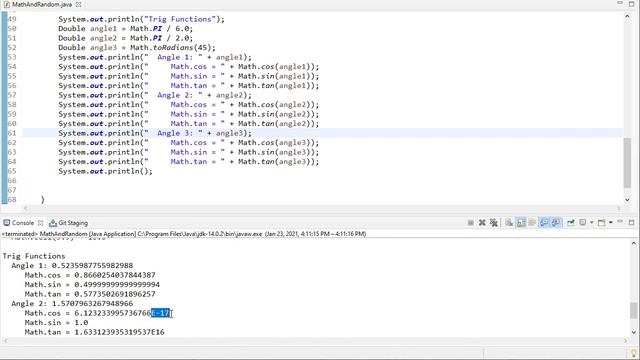This screenshot has height=360, width=640.
Task: Click the Double angle2 declaration line
Action: tap(125, 38)
